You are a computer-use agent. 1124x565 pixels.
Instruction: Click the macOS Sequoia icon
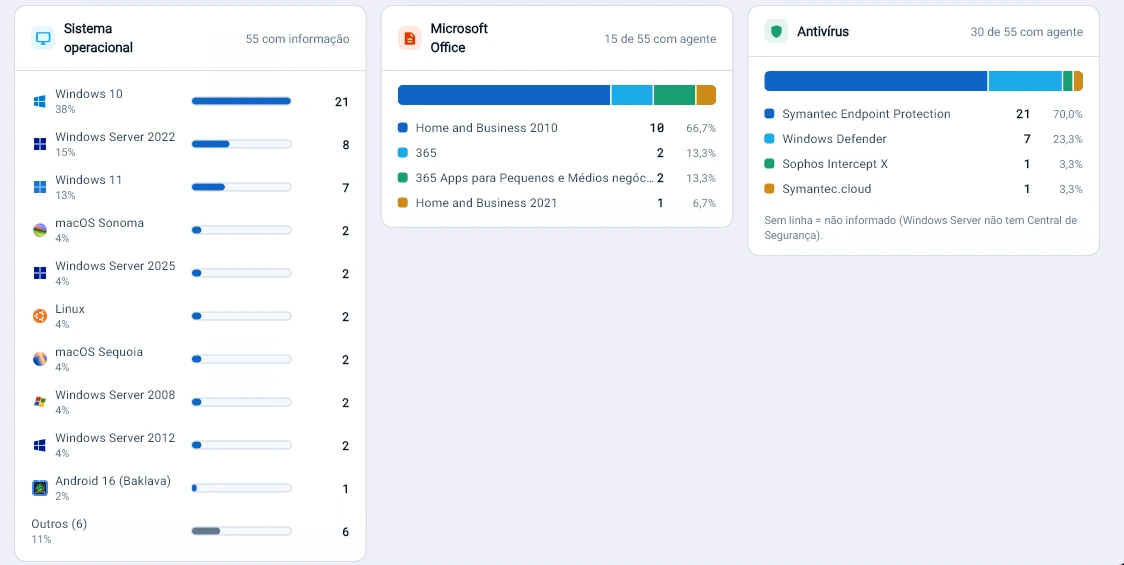tap(40, 359)
